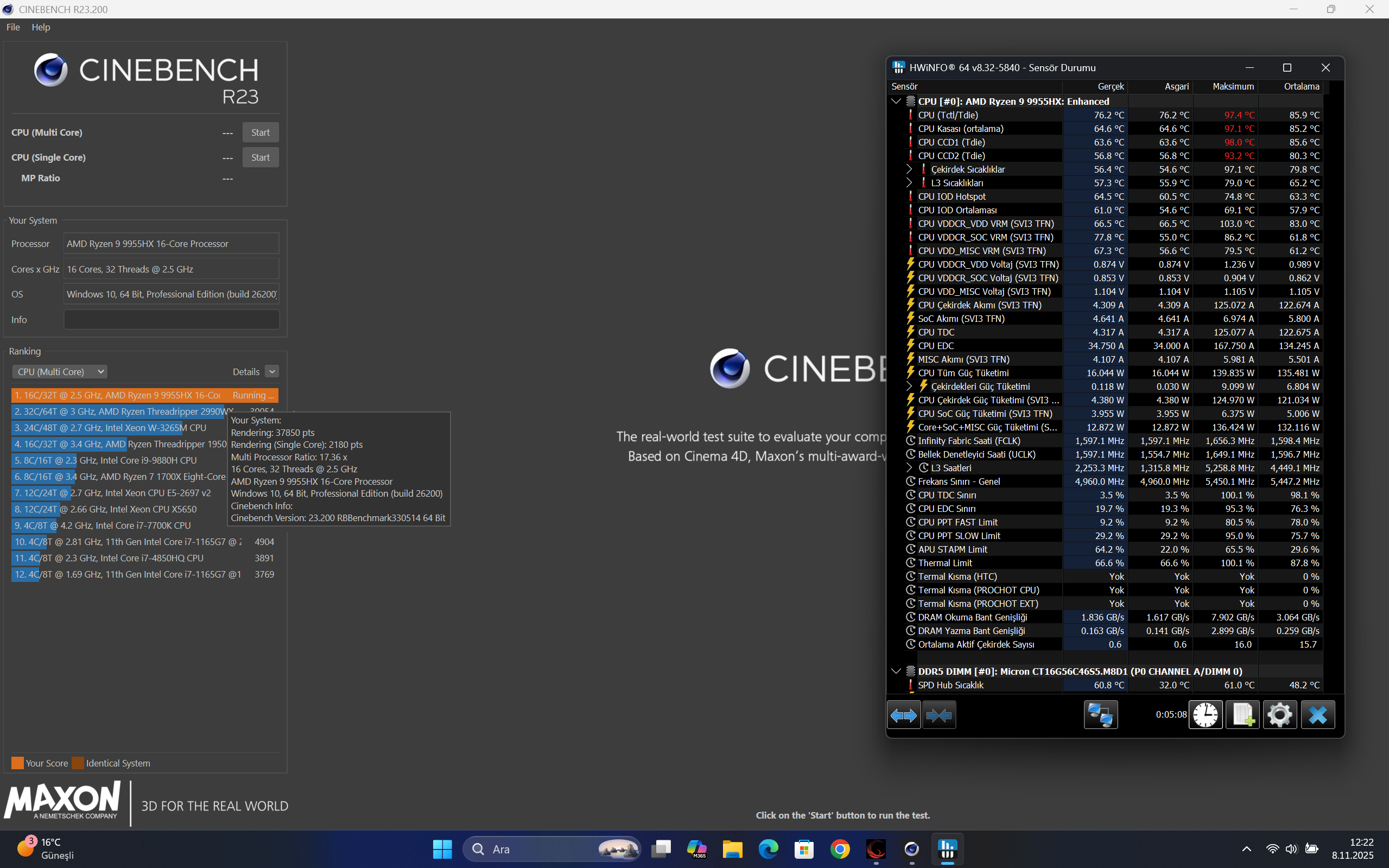Select the i7-4850HQ ranking row scoring 3891
Viewport: 1389px width, 868px height.
pyautogui.click(x=144, y=558)
